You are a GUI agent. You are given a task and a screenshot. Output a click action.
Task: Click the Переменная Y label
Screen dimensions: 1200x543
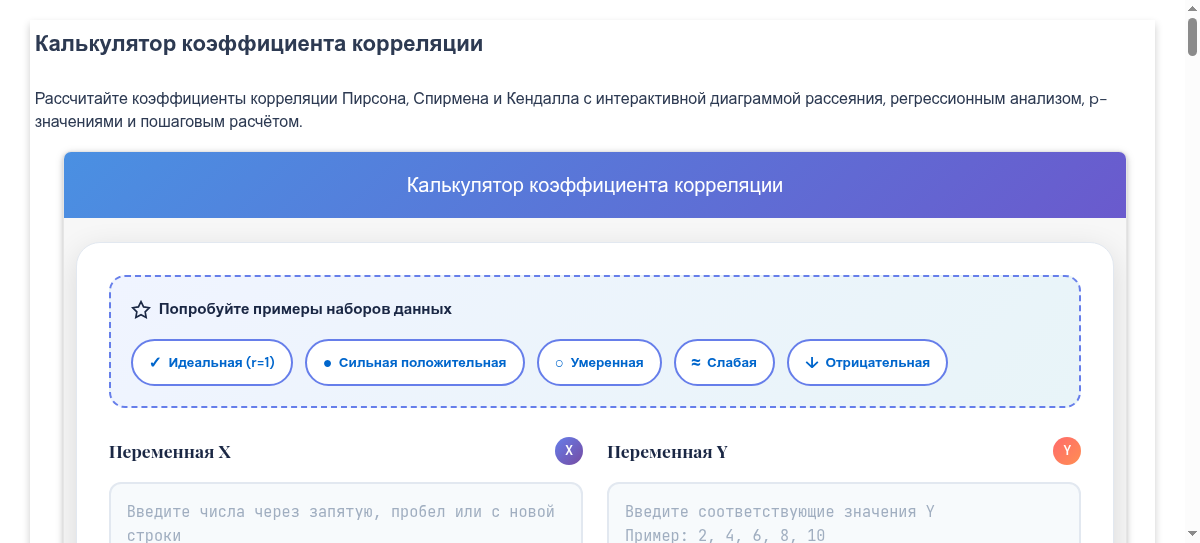[667, 452]
